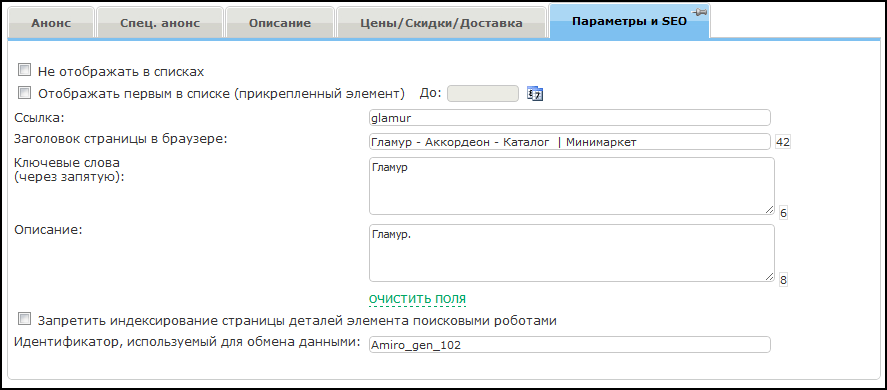
Task: Go to the Описание tab
Action: coord(280,23)
